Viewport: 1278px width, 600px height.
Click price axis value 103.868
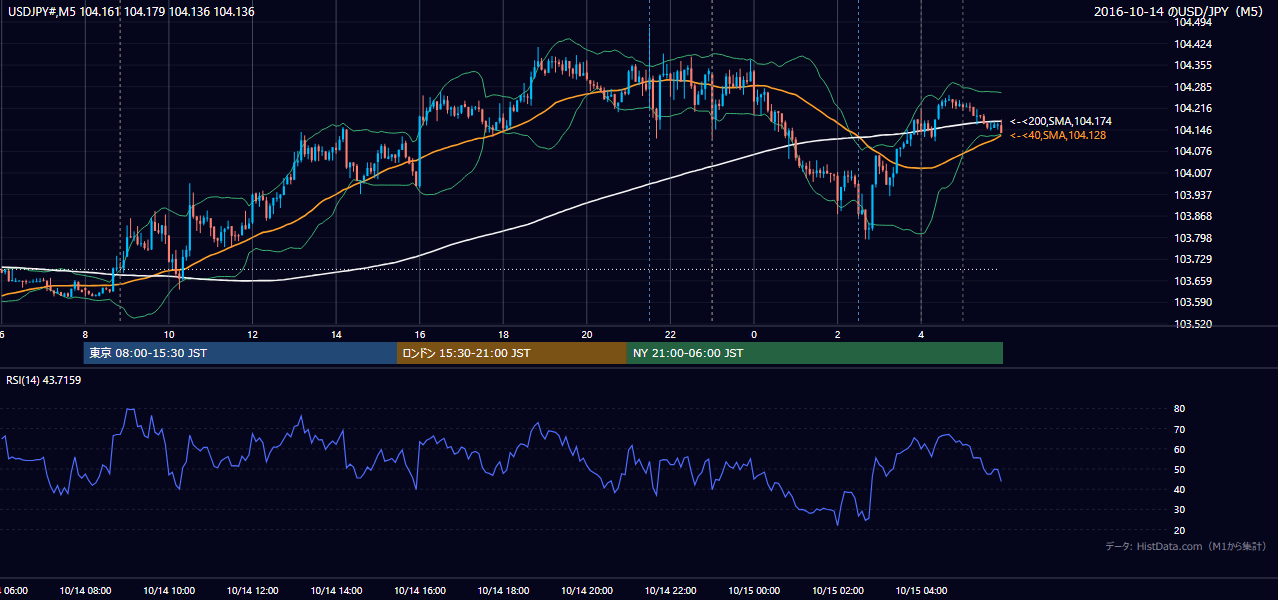1193,216
